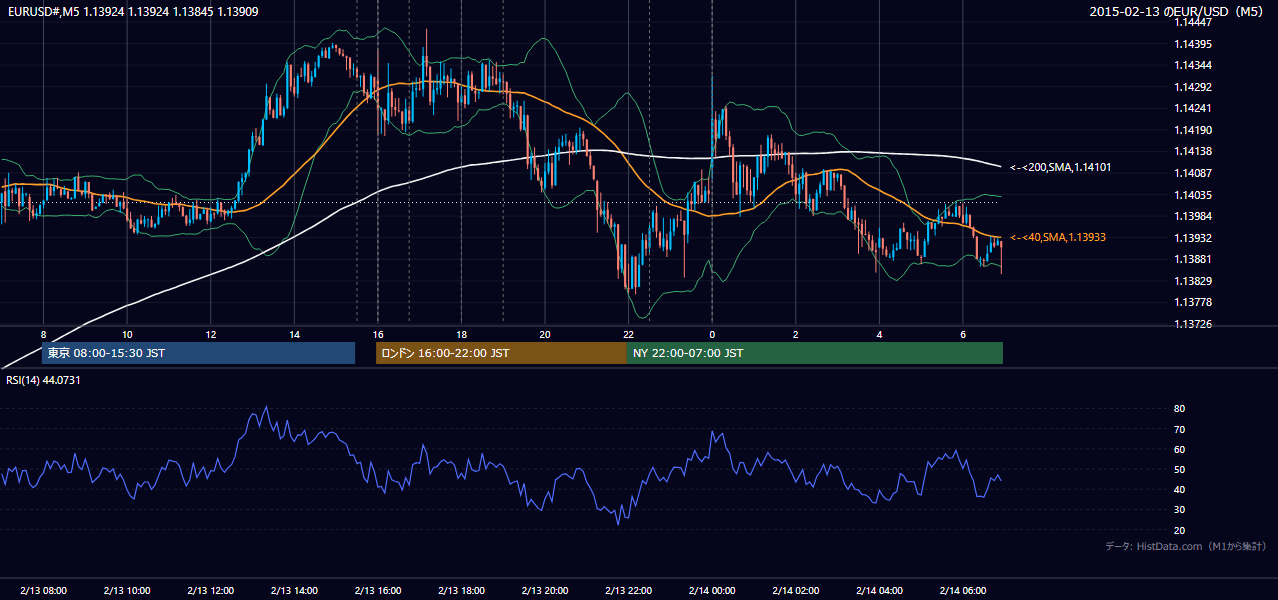
Task: Click the 200 SMA label 1.14101
Action: tap(1060, 167)
